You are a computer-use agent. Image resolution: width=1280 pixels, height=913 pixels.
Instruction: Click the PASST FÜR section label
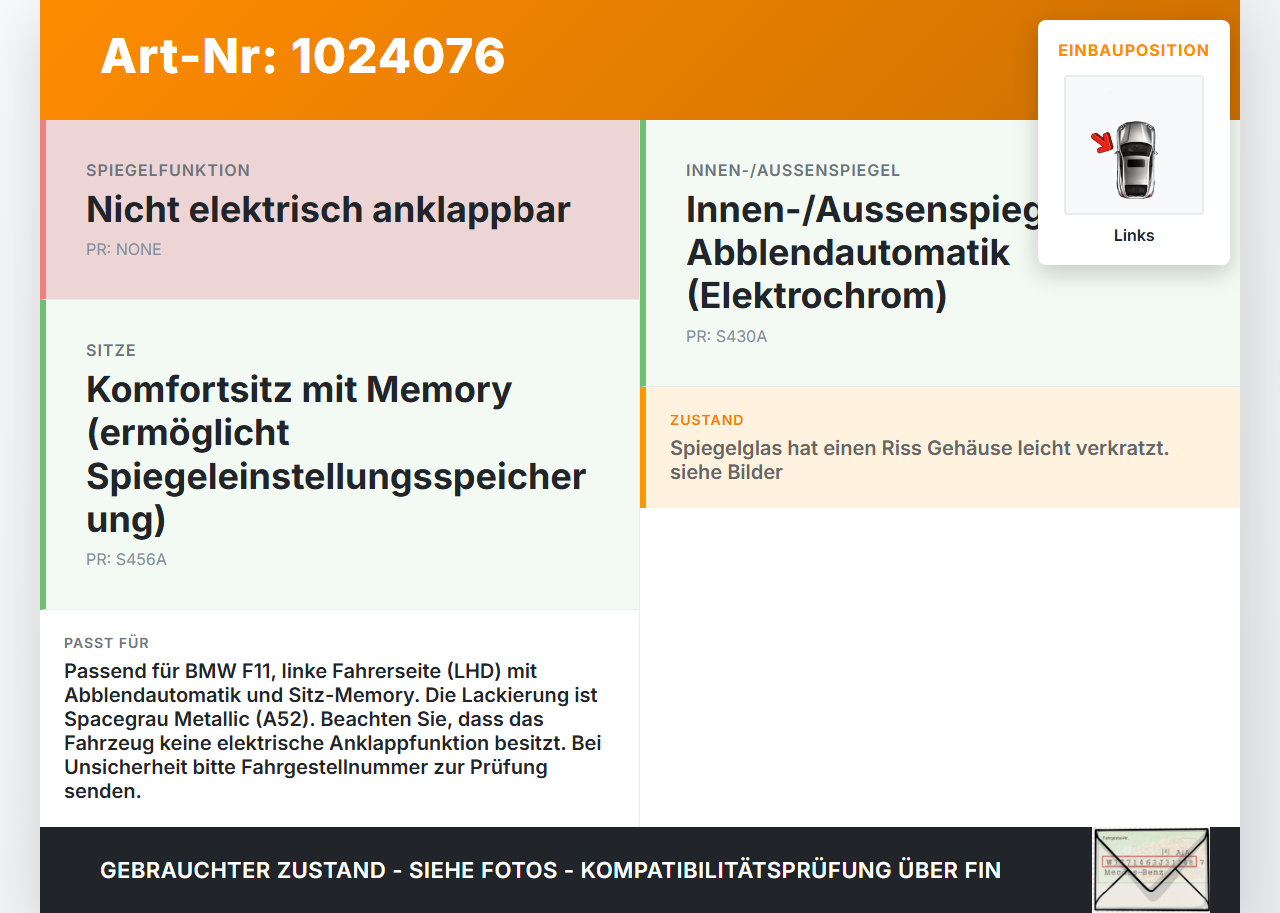tap(107, 643)
